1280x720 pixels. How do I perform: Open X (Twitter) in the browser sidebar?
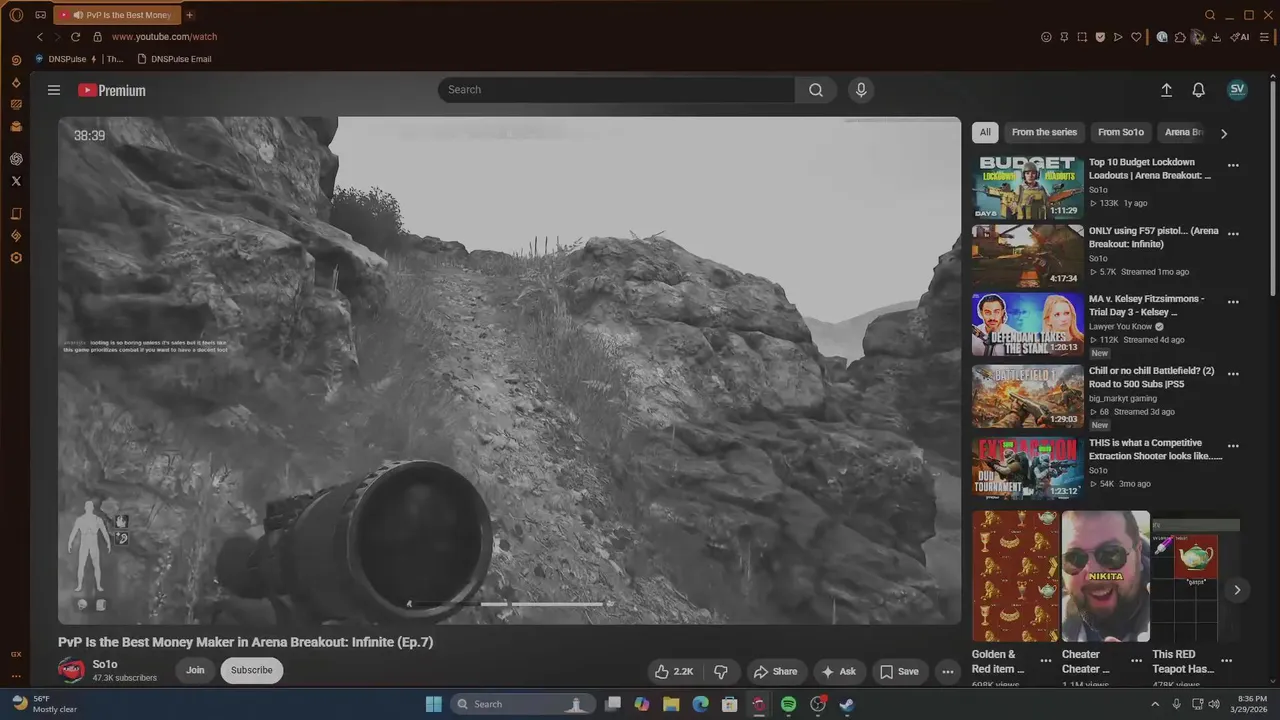click(16, 181)
